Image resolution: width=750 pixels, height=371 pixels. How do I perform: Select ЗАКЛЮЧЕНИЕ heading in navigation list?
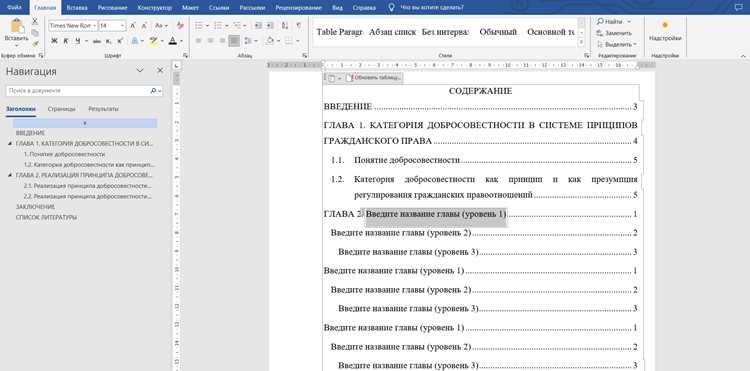[35, 207]
